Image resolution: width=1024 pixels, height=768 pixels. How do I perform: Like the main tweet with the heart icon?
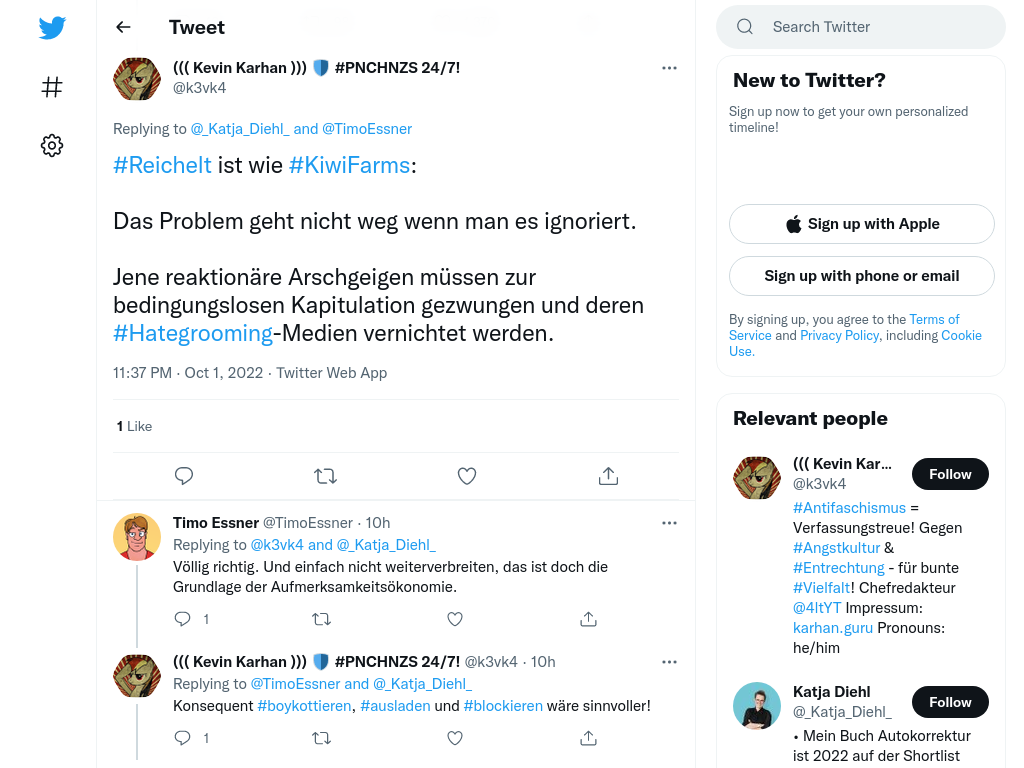pos(467,475)
